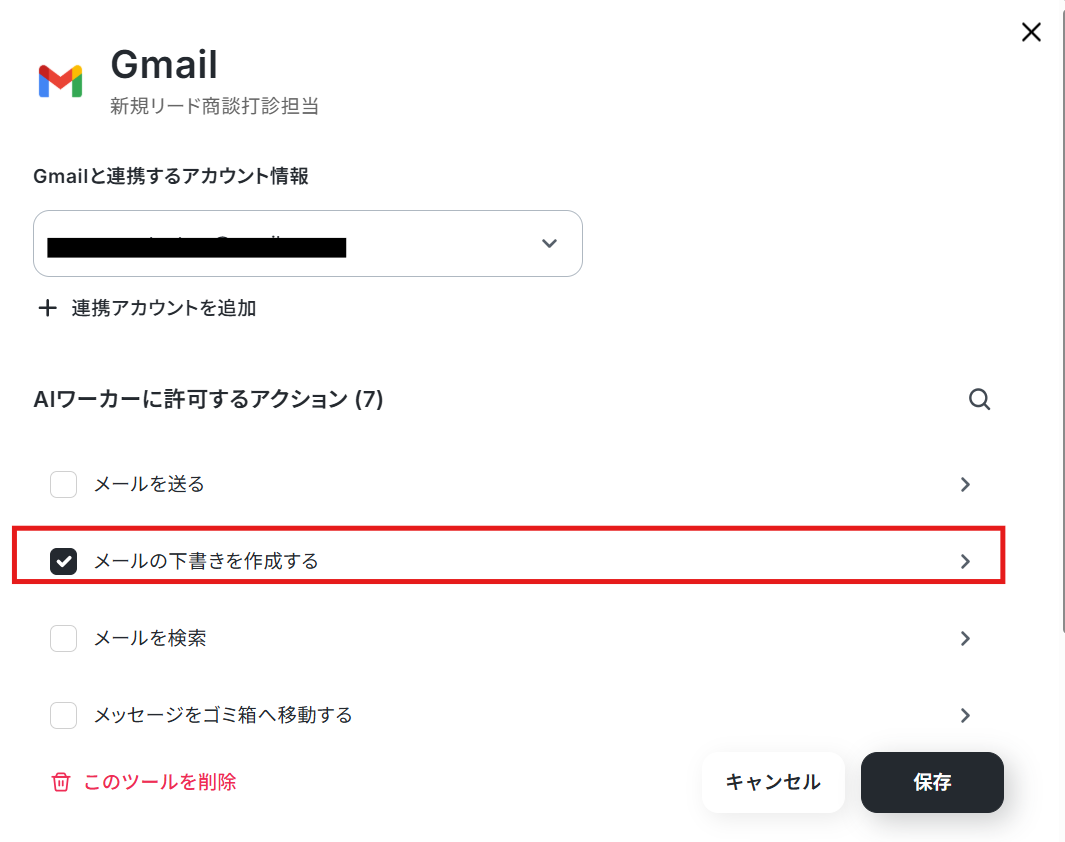Close the Gmail dialog with X
Image resolution: width=1065 pixels, height=842 pixels.
click(1031, 32)
